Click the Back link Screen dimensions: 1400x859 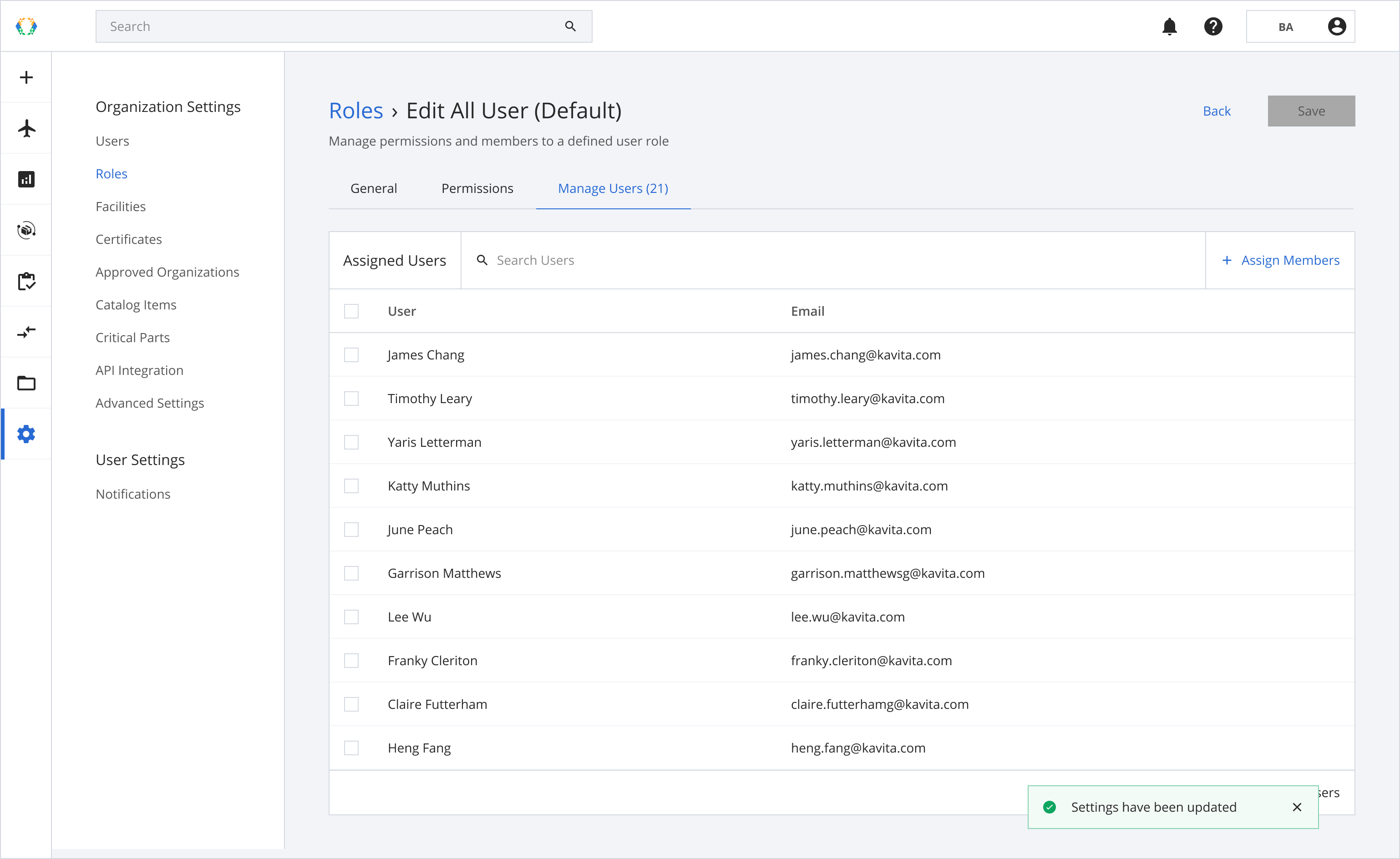[1217, 111]
